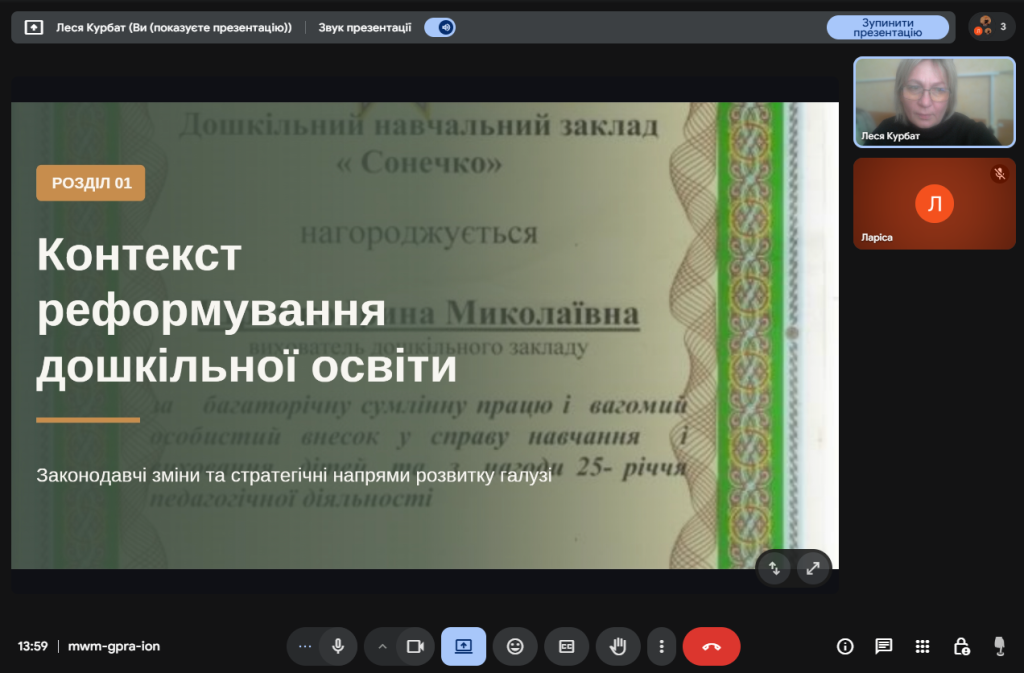Hang up with the red leave call button
The height and width of the screenshot is (673, 1024).
711,646
